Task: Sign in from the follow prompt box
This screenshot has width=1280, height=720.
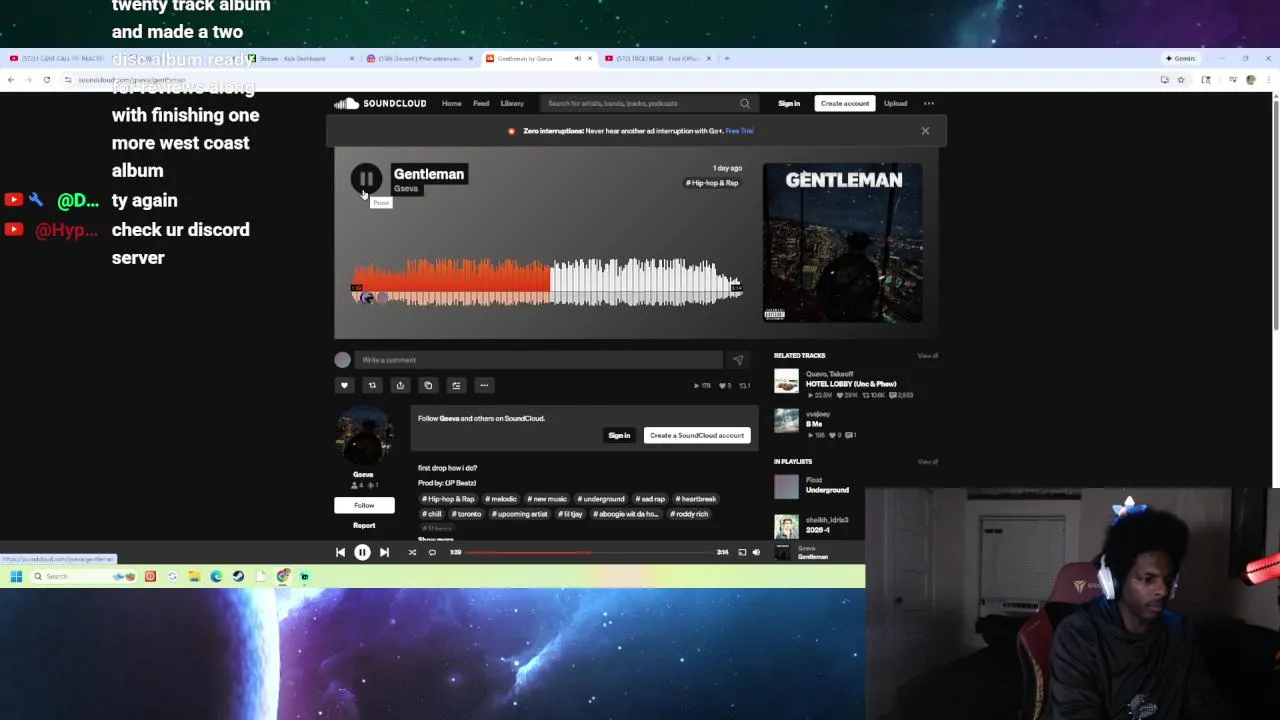Action: pyautogui.click(x=619, y=435)
